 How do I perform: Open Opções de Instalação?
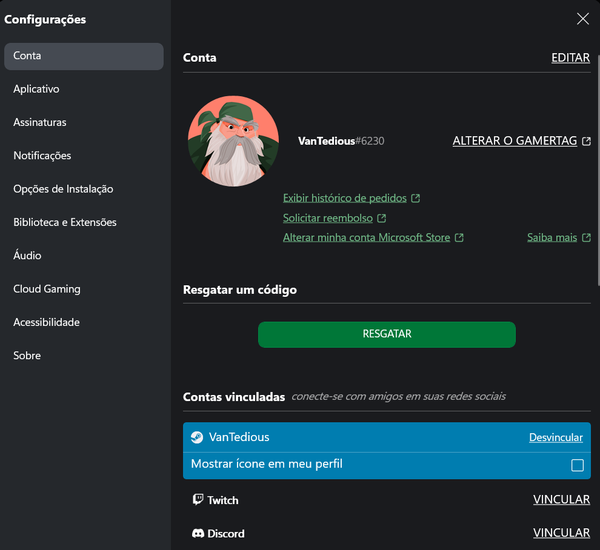tap(63, 189)
